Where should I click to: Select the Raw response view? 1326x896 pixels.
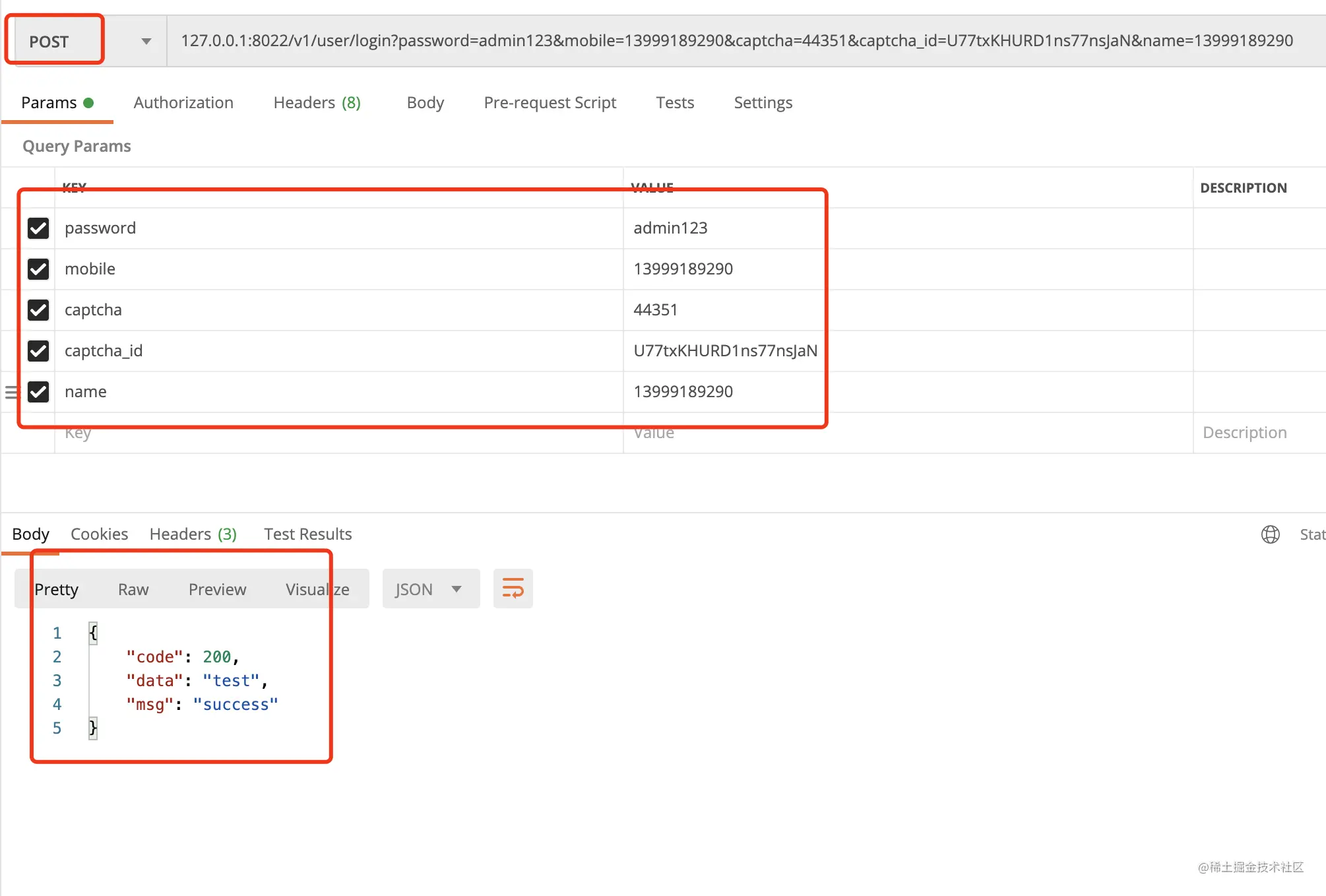pyautogui.click(x=133, y=589)
